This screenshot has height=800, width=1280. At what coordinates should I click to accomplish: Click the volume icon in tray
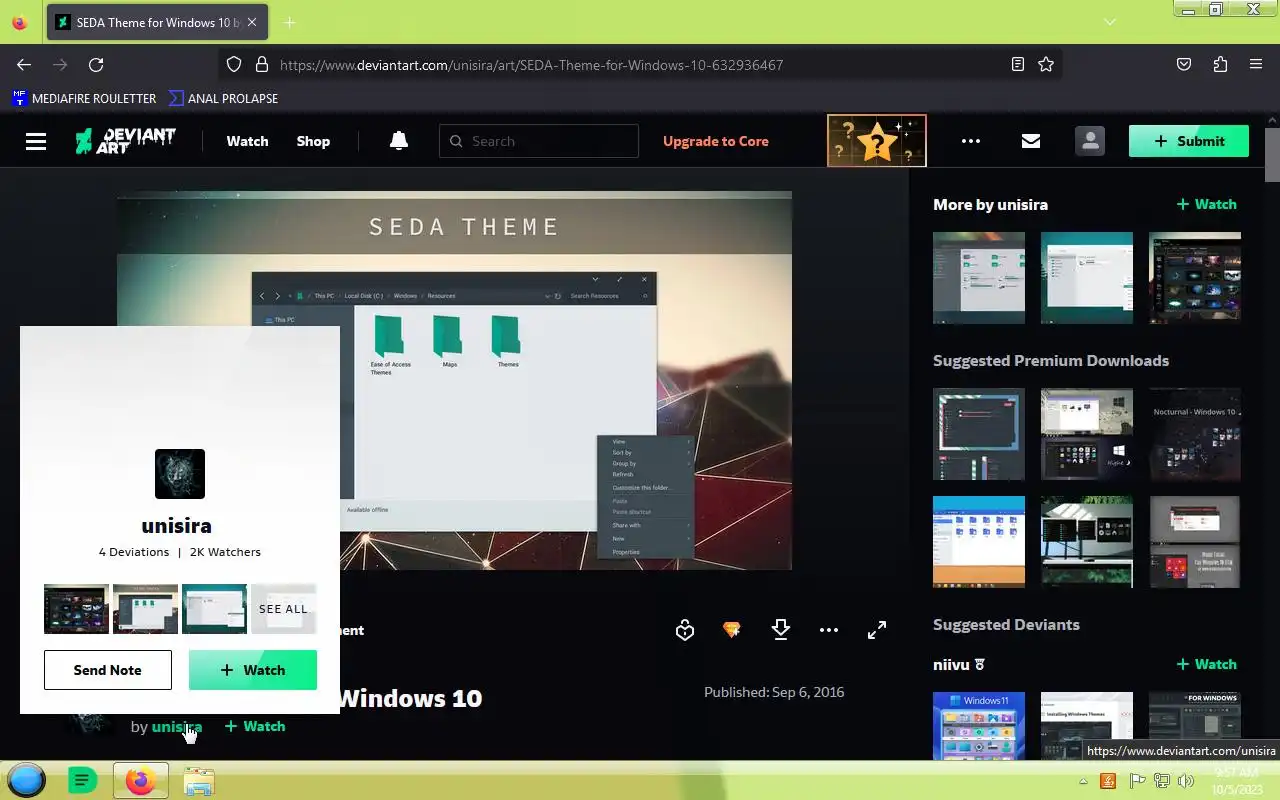click(1186, 781)
